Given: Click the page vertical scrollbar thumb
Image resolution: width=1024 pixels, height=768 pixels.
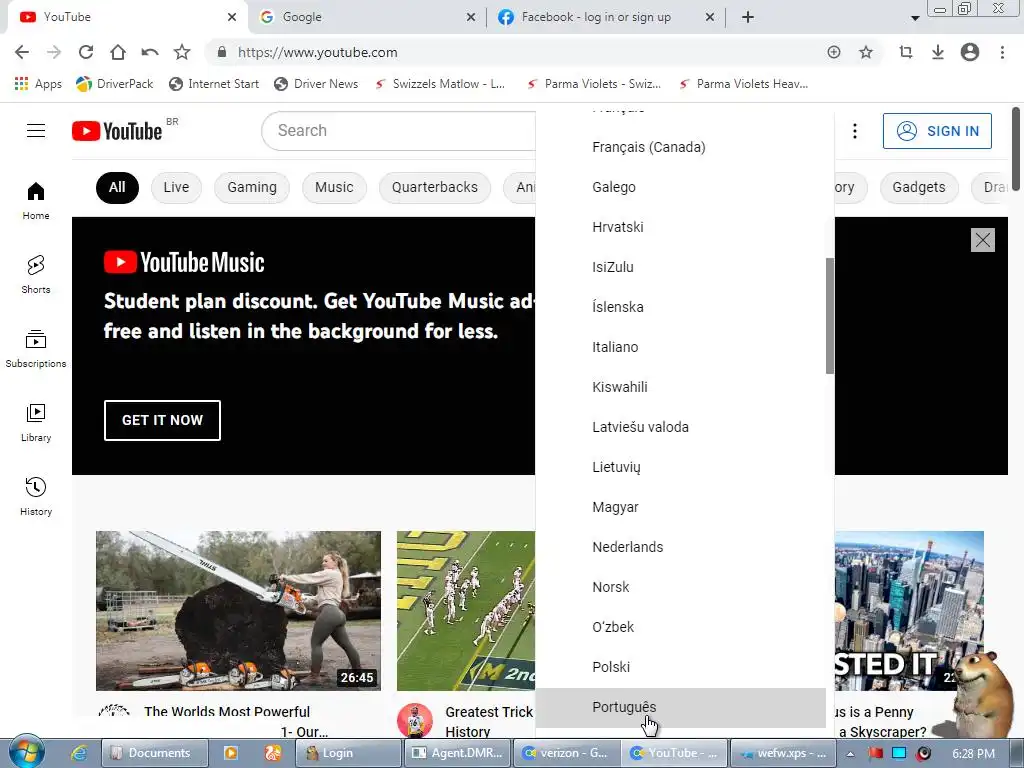Looking at the screenshot, I should pos(1016,149).
